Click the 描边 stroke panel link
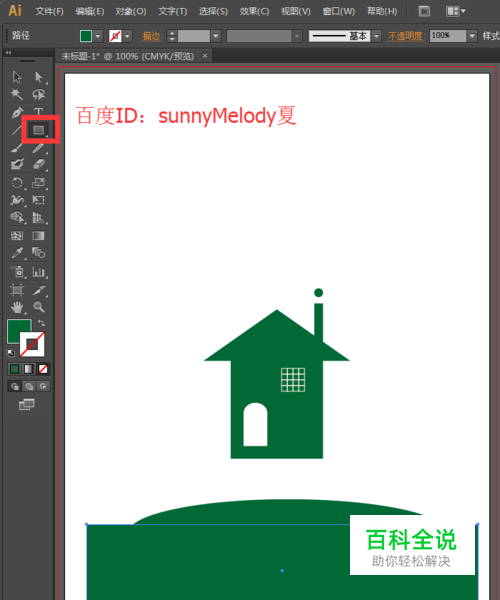 click(x=152, y=36)
